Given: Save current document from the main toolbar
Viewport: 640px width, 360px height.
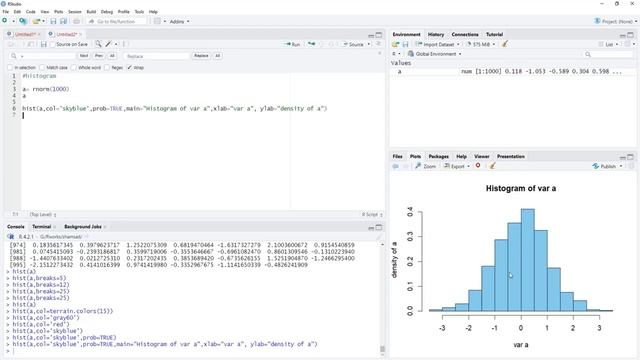Looking at the screenshot, I should pyautogui.click(x=53, y=21).
